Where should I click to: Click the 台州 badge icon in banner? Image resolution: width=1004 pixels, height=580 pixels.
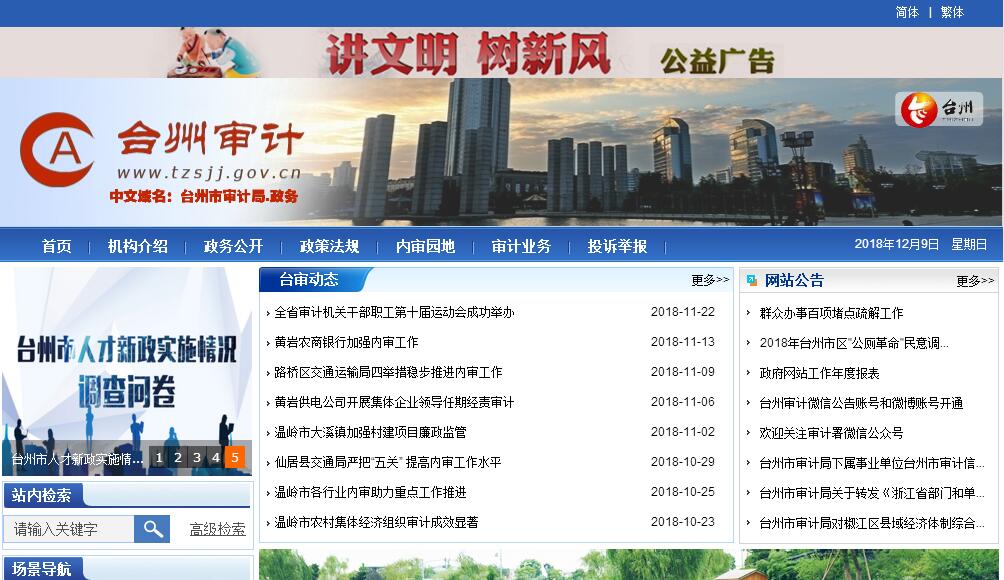tap(938, 109)
